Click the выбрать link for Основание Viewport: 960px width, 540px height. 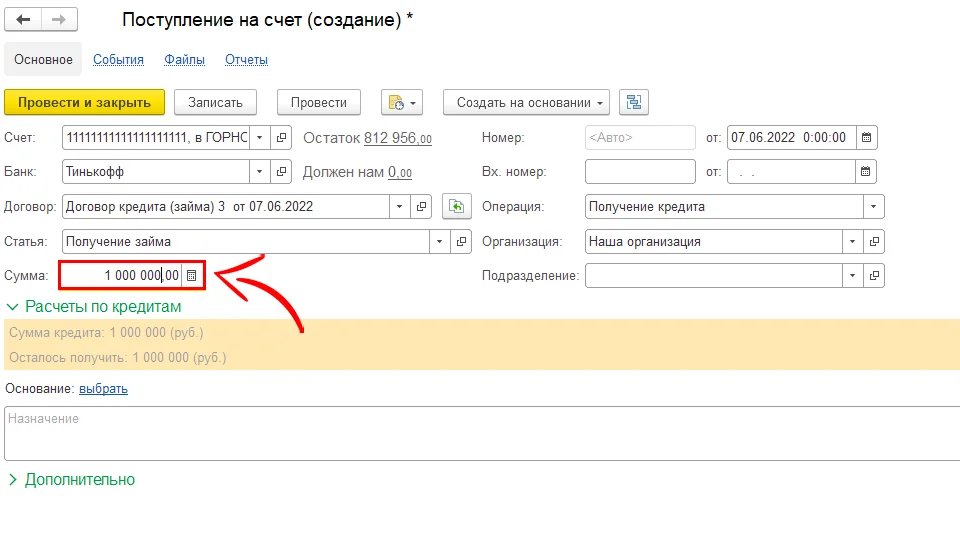point(103,389)
